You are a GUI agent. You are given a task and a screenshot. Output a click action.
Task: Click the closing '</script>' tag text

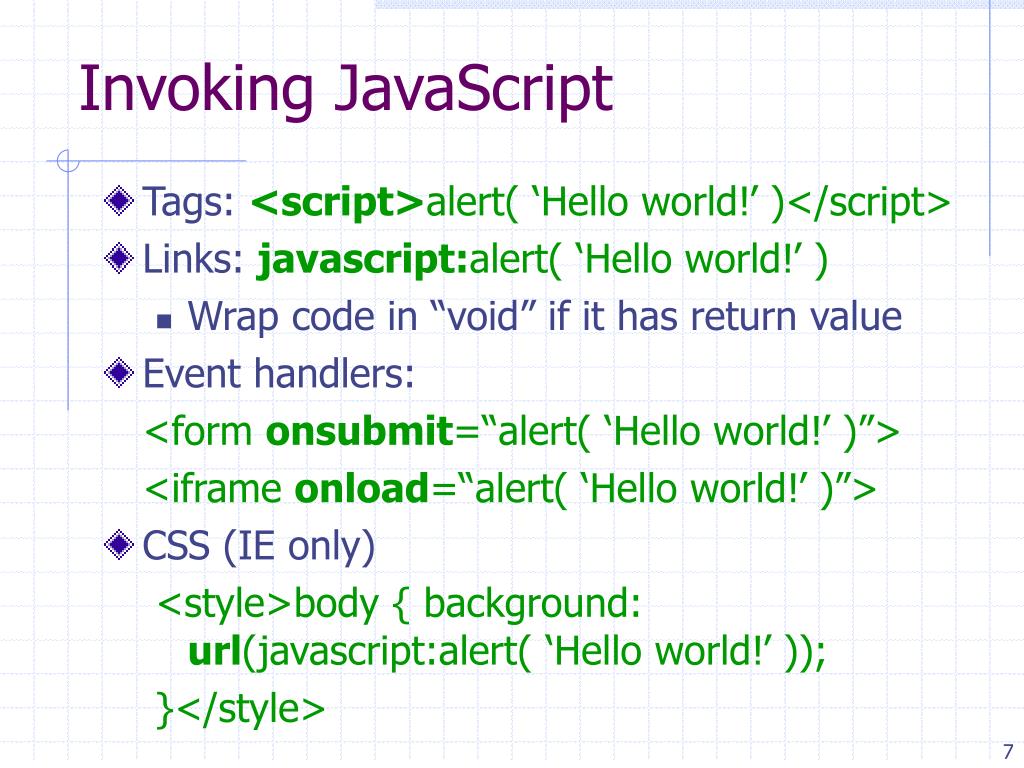[869, 202]
